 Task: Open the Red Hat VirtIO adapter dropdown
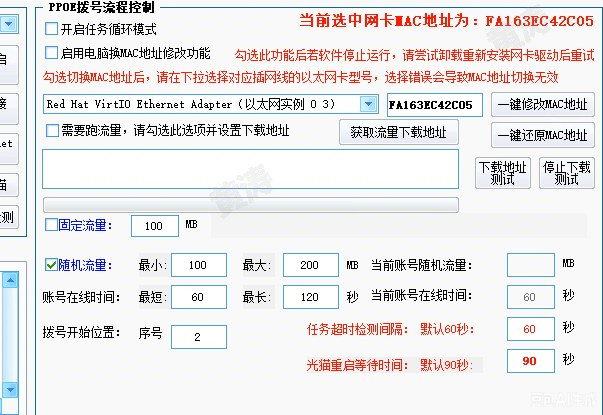368,104
